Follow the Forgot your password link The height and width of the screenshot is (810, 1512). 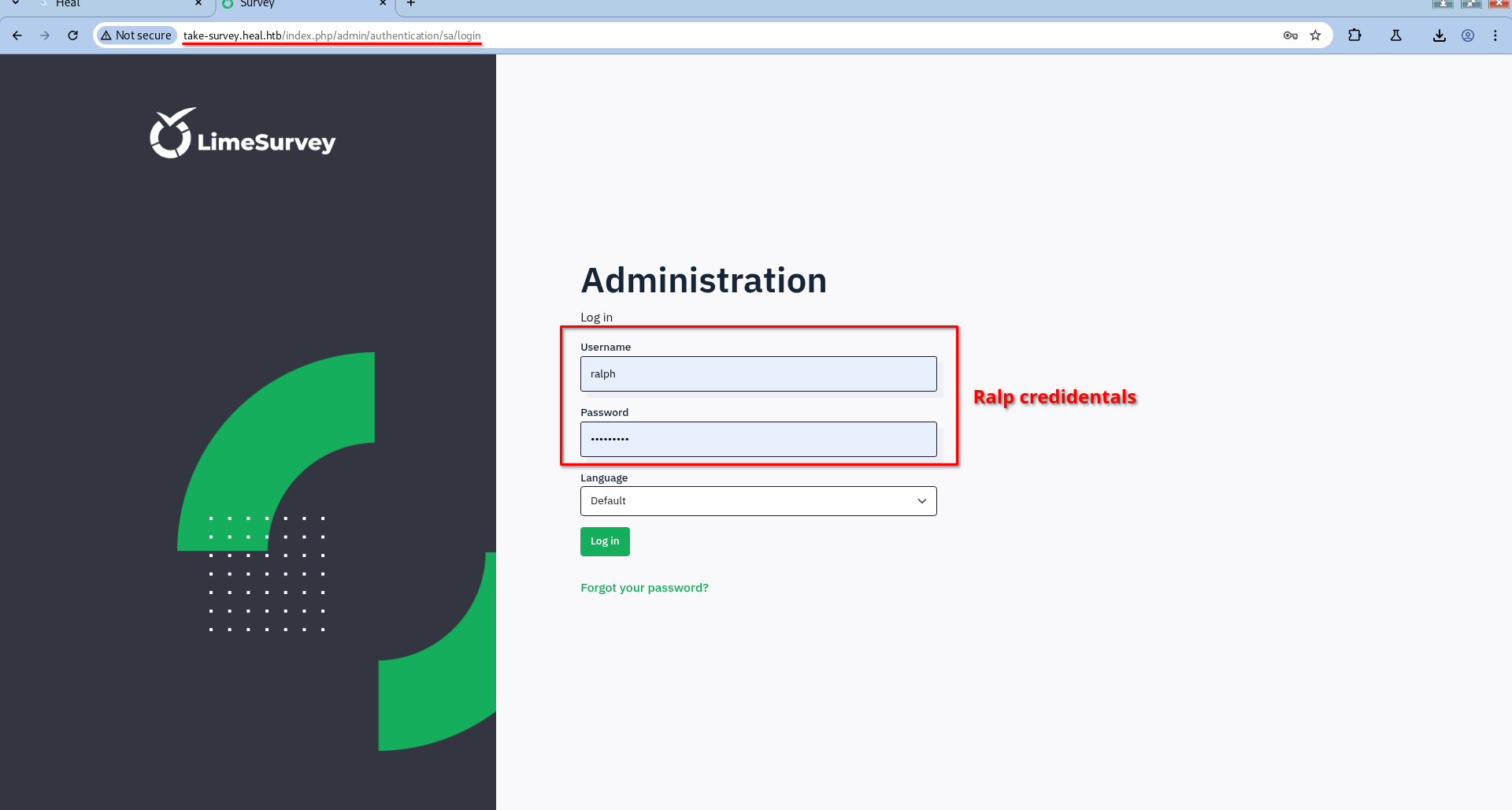point(644,588)
